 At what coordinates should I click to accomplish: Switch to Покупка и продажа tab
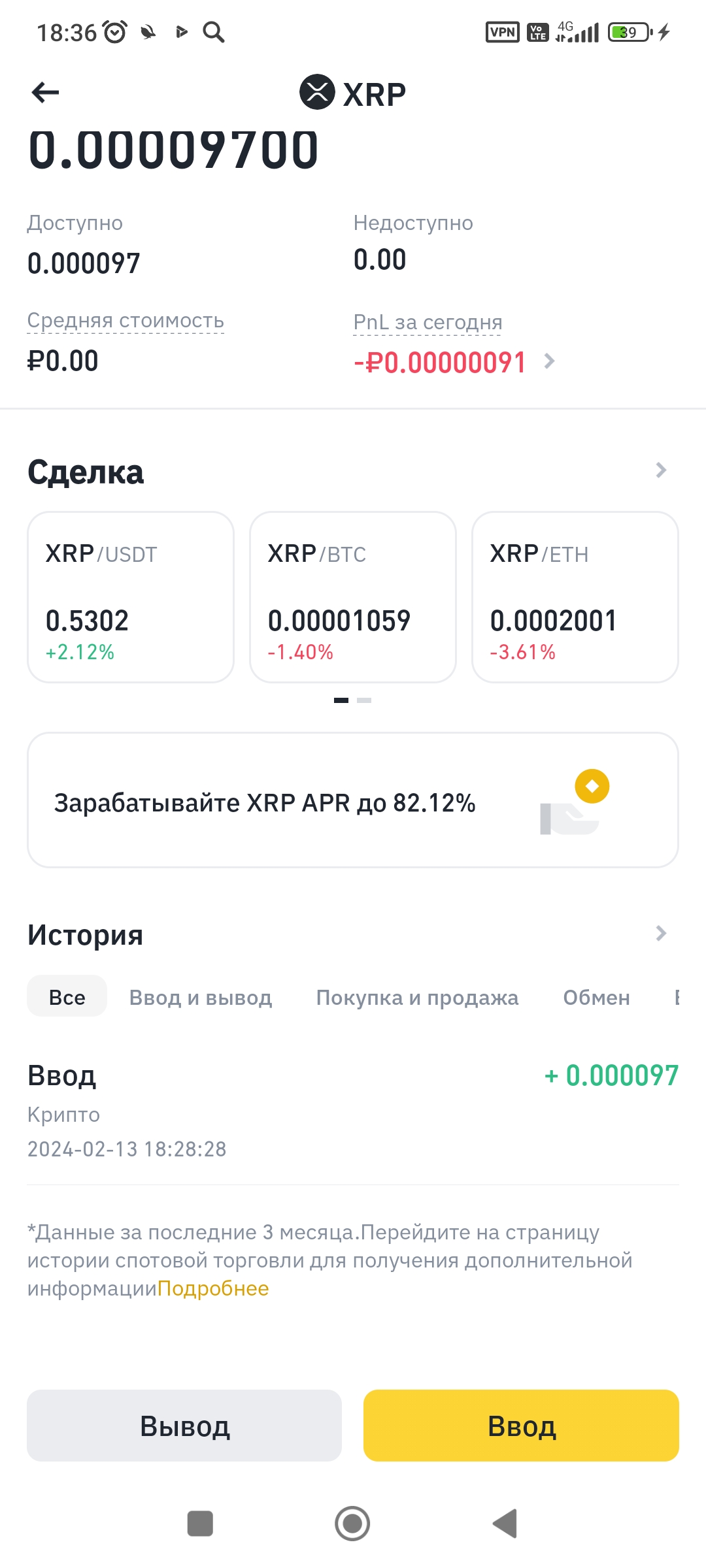[417, 998]
